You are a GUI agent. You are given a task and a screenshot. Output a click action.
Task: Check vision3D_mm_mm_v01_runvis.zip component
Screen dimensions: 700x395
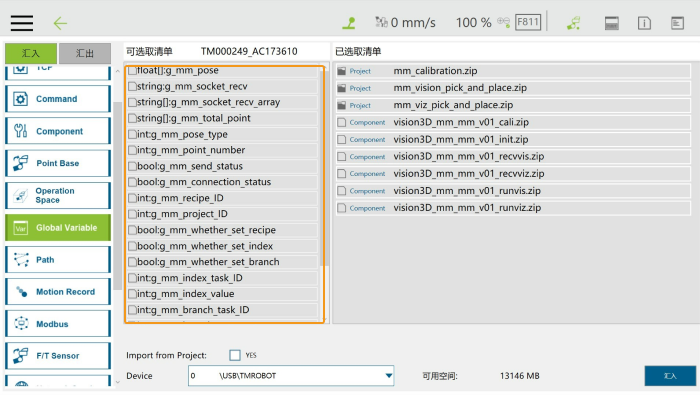pos(342,191)
